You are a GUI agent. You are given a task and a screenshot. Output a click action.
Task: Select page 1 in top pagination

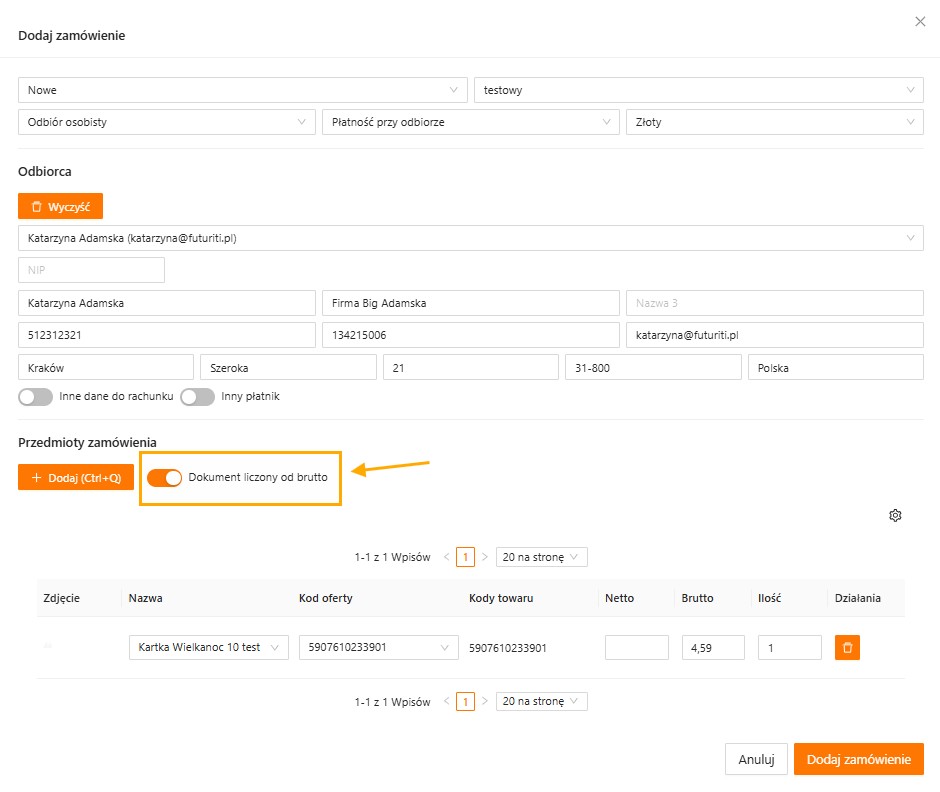(x=465, y=557)
